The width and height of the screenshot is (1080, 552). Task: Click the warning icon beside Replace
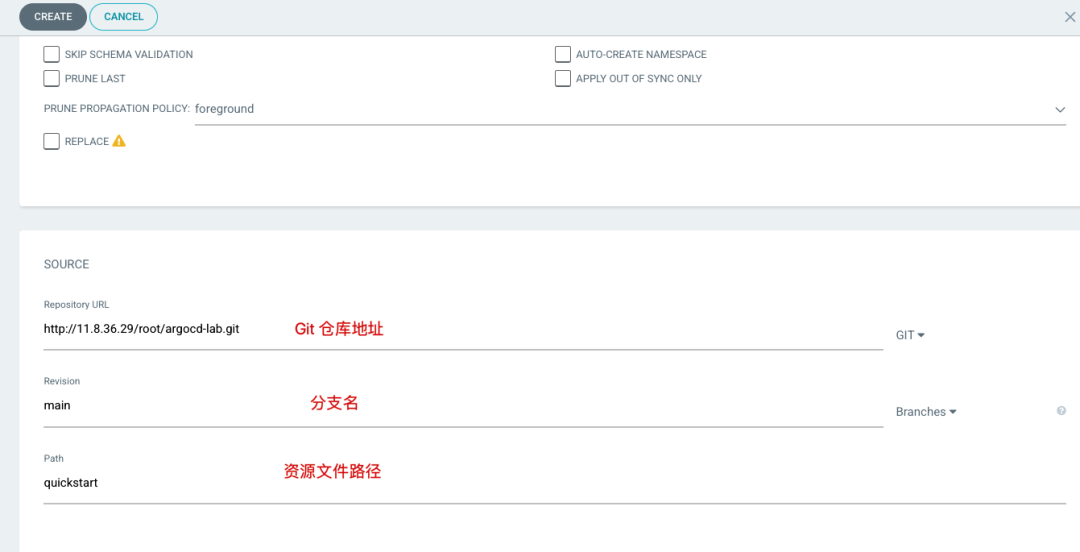tap(119, 141)
